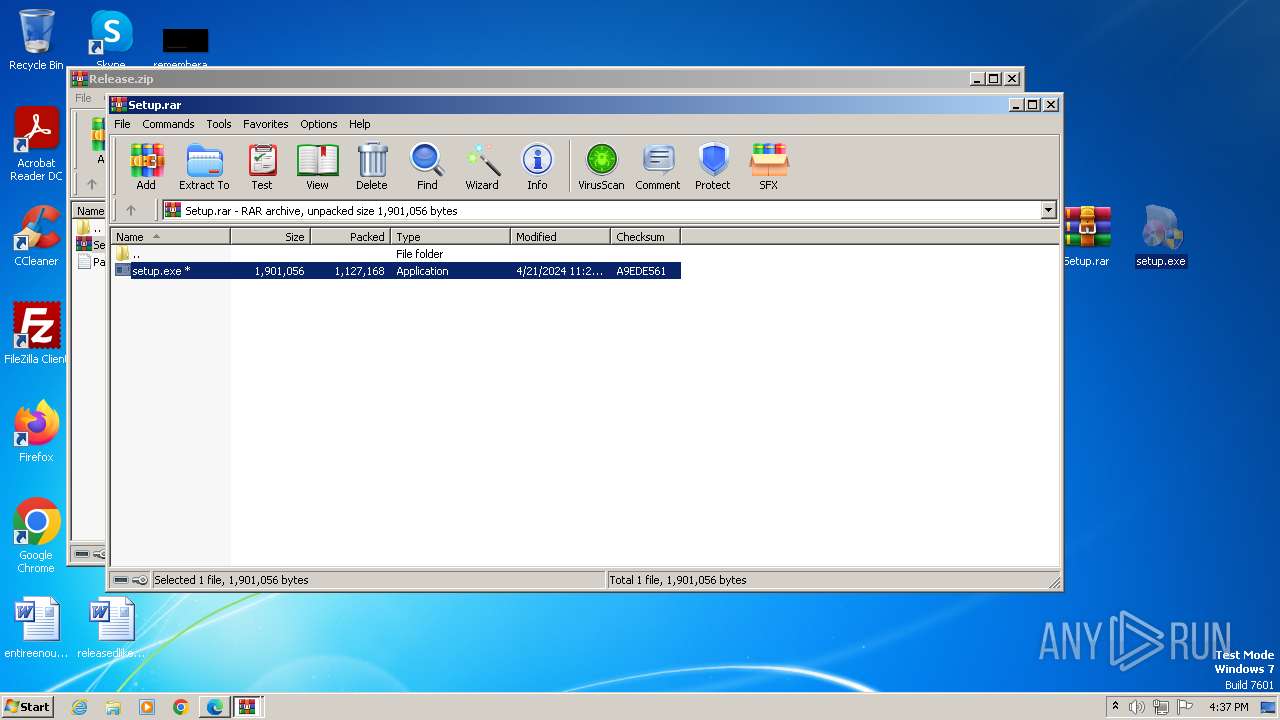Click the Start button
1280x720 pixels.
(x=28, y=706)
